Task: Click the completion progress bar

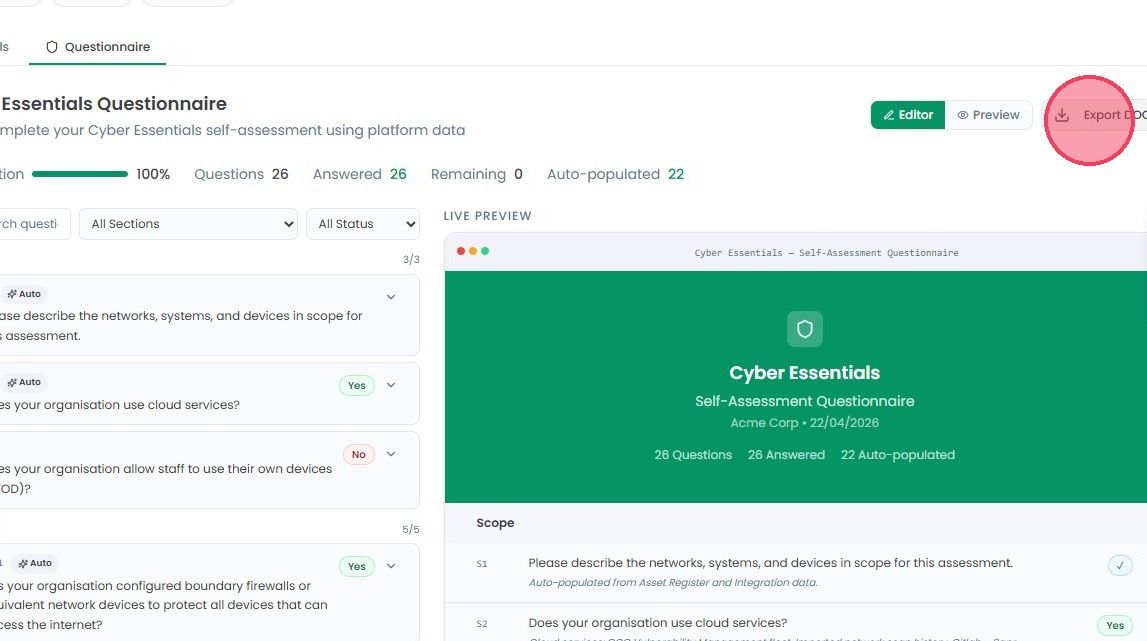Action: (x=80, y=174)
